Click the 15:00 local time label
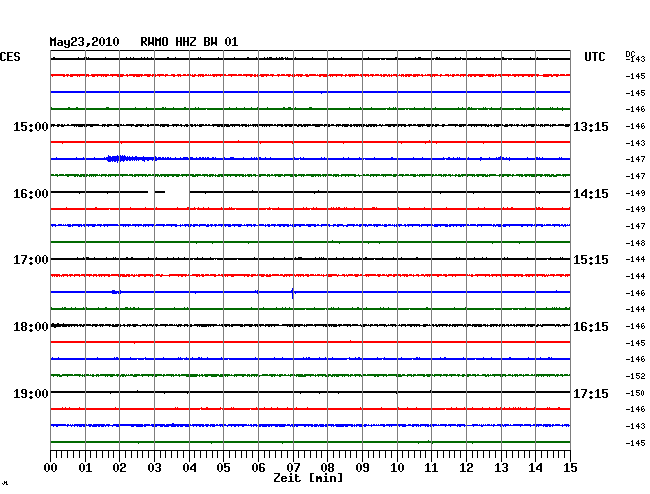Viewport: 650px width, 494px height. [x=31, y=126]
